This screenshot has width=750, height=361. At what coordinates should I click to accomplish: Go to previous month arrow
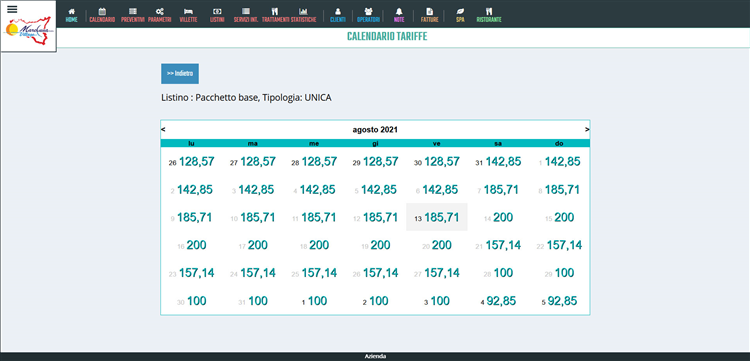click(163, 130)
